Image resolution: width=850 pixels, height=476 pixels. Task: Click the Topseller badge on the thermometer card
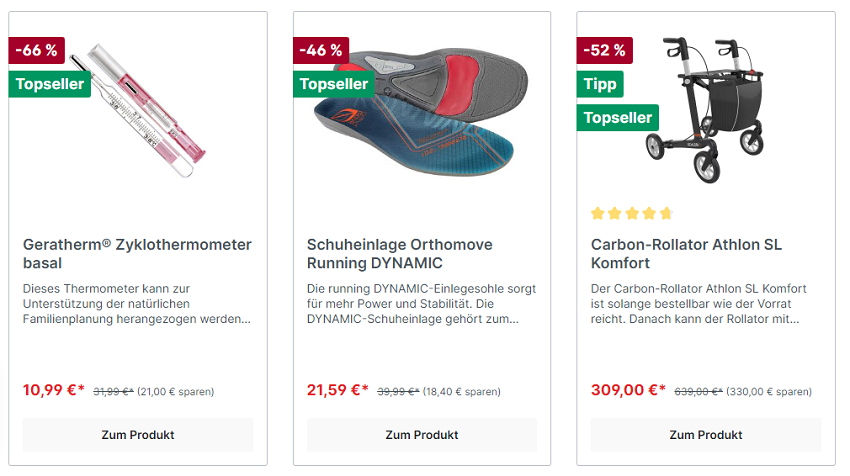(50, 84)
